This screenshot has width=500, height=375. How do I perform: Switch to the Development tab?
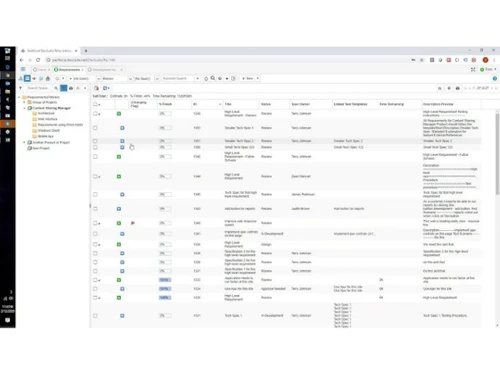click(x=104, y=69)
